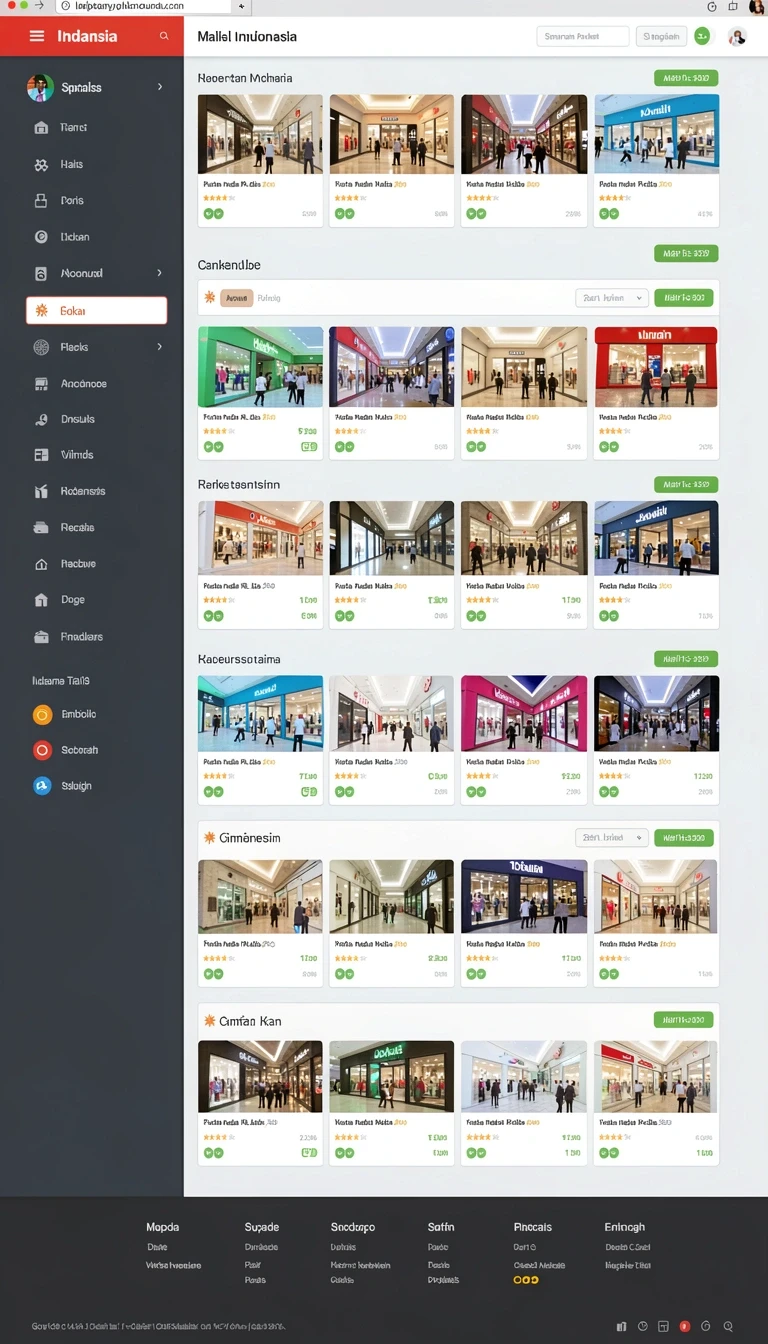The image size is (768, 1344).
Task: Click the Satfin footer heading
Action: [441, 1227]
